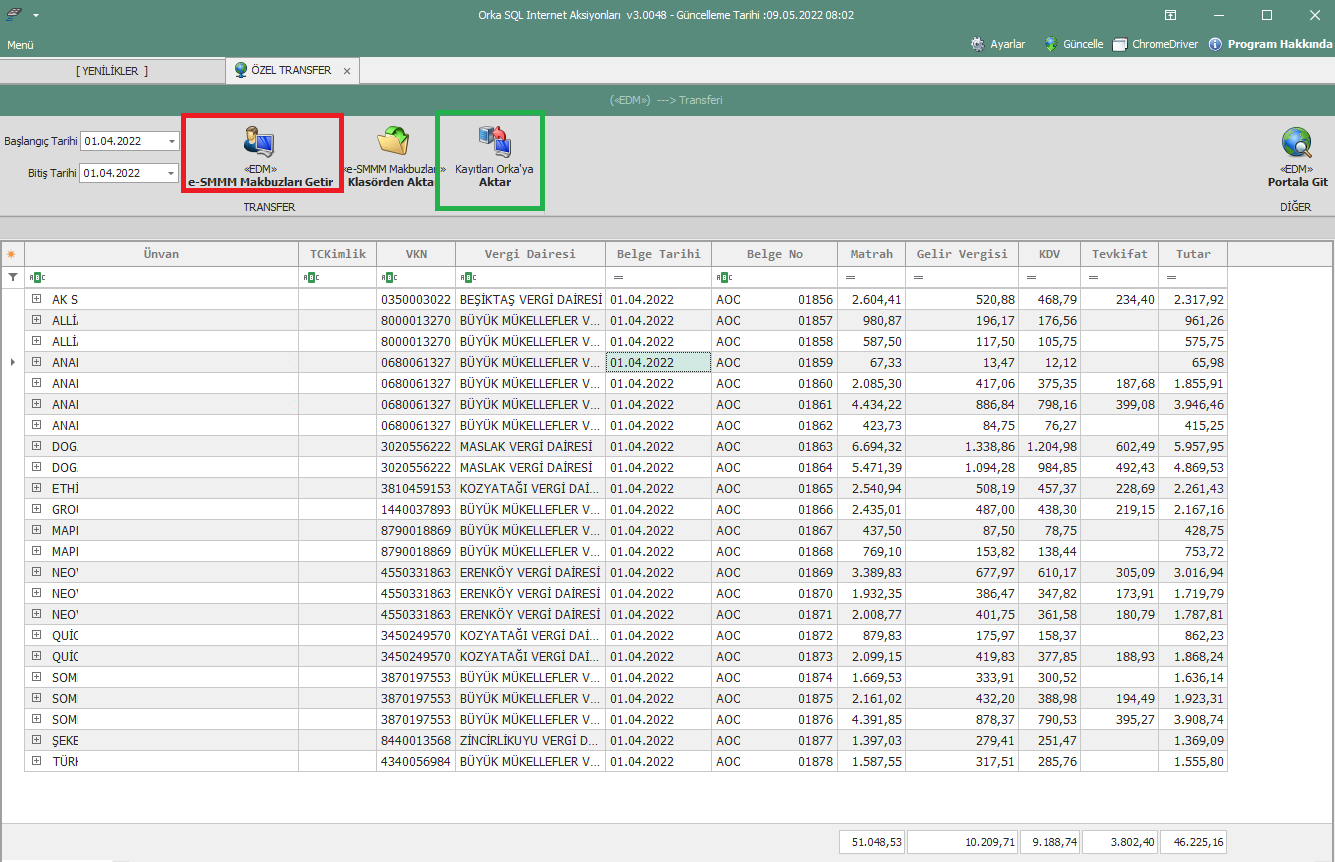
Task: Sort by Belge Tarihi column header
Action: (x=658, y=254)
